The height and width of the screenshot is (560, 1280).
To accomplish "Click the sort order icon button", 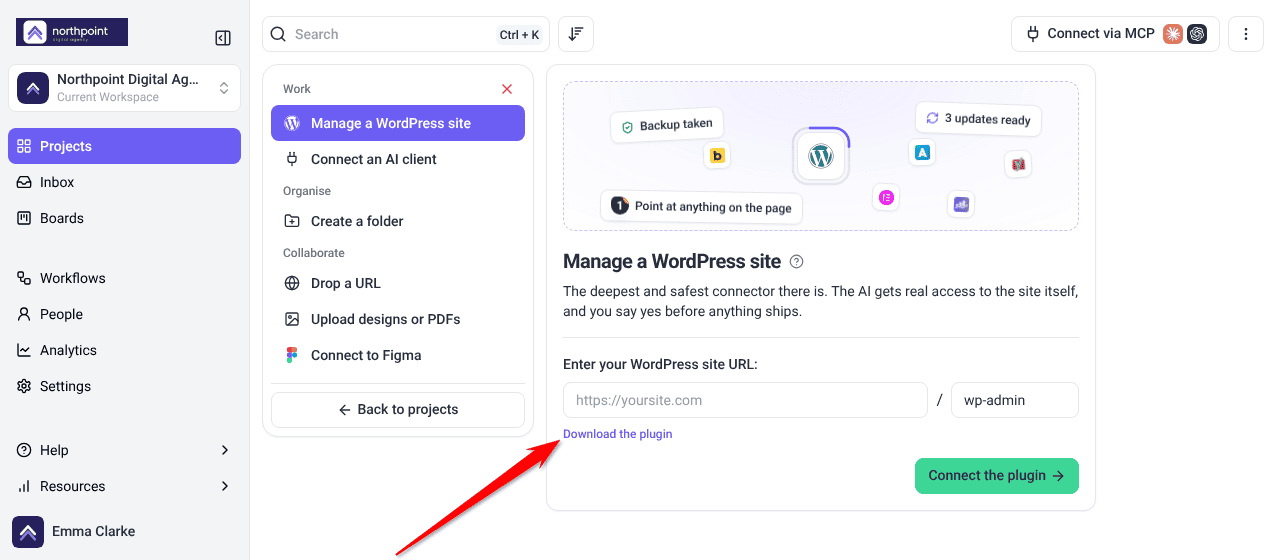I will (576, 34).
